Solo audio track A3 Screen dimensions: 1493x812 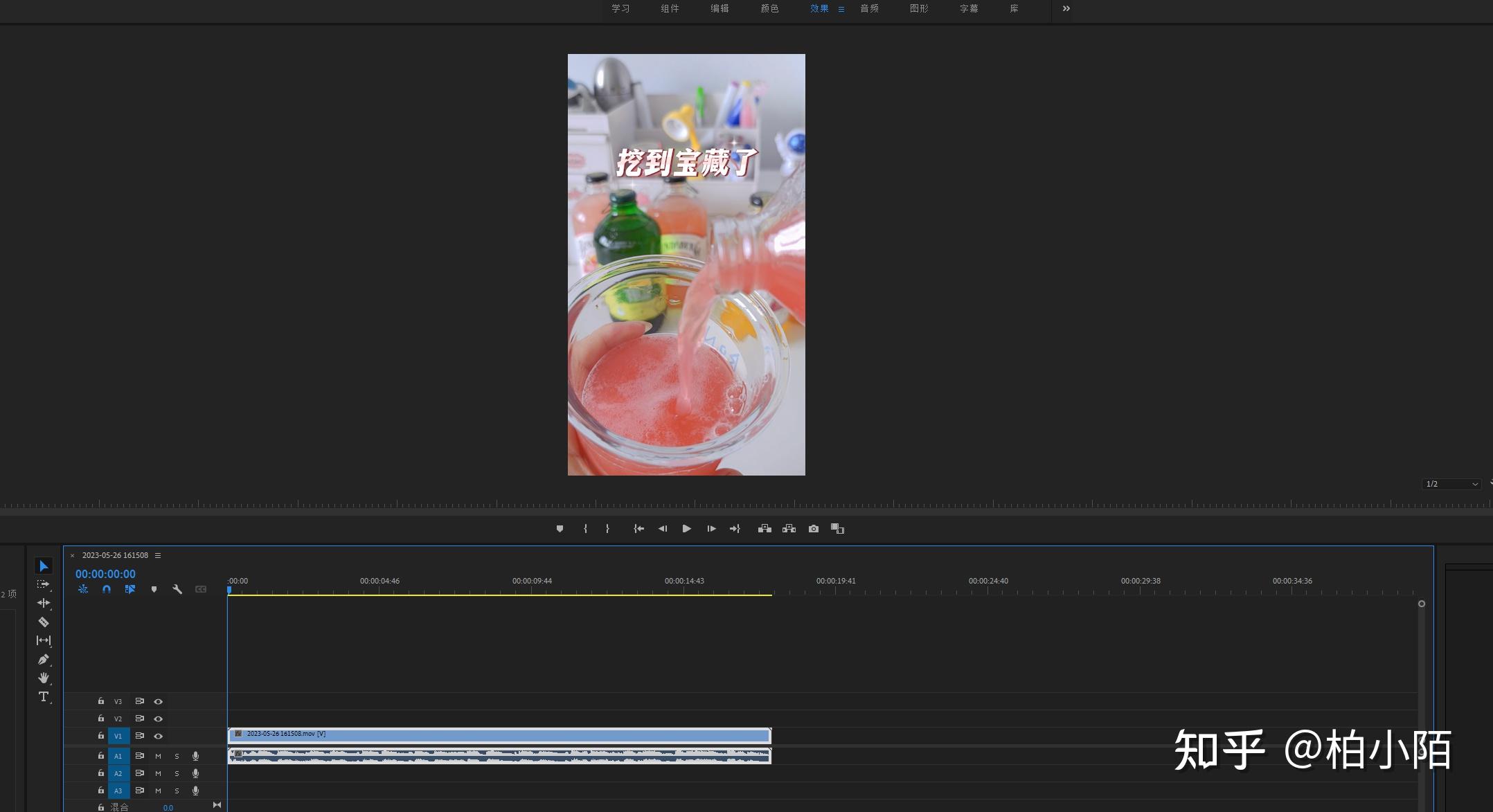point(177,791)
